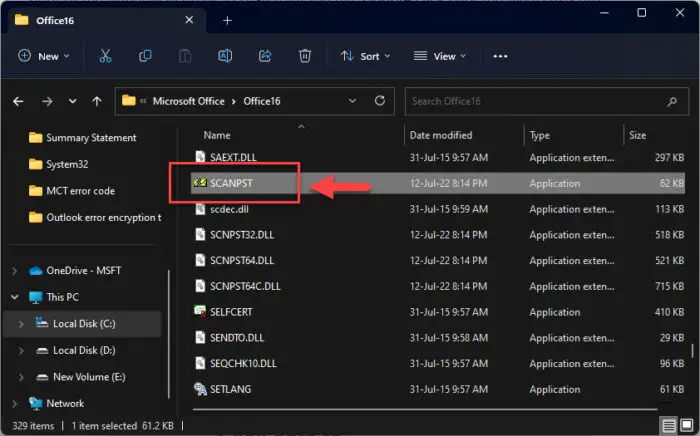The height and width of the screenshot is (436, 700).
Task: Expand the address bar history dropdown
Action: click(352, 101)
